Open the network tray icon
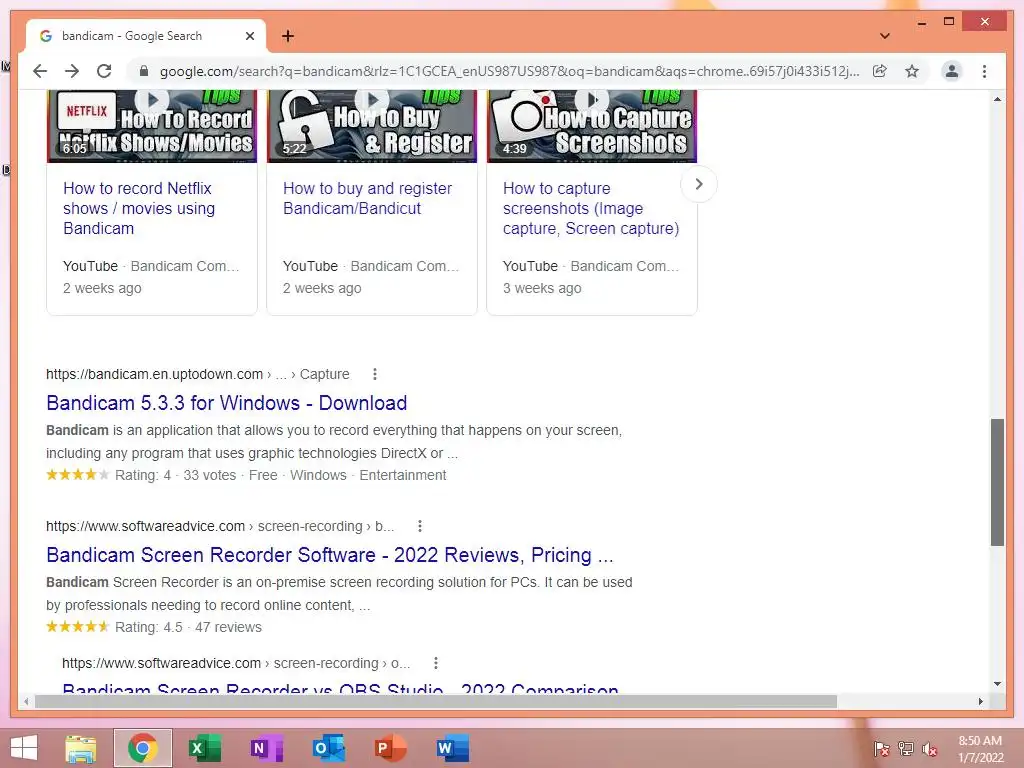This screenshot has height=768, width=1024. pyautogui.click(x=906, y=749)
